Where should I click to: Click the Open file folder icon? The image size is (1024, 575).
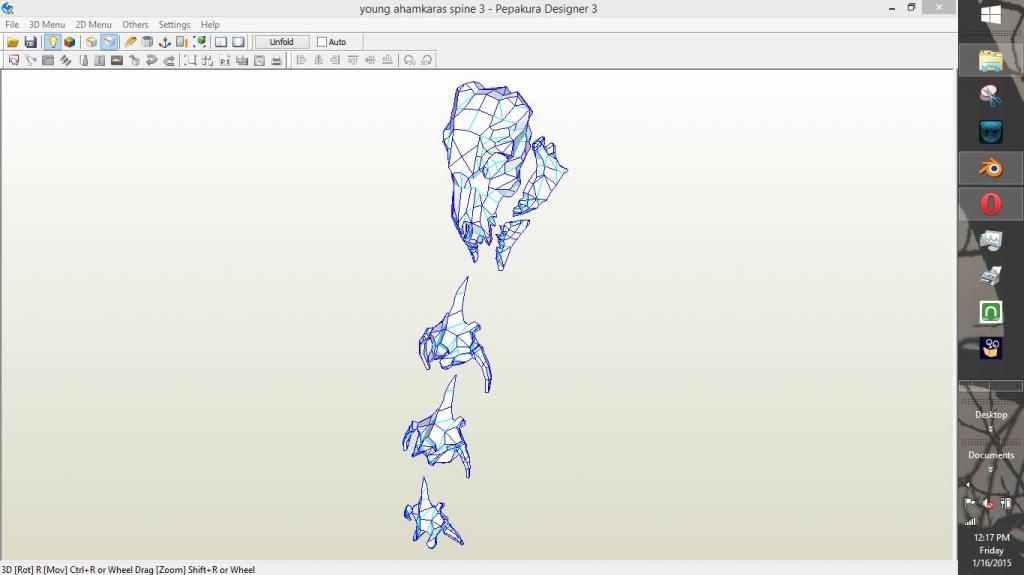point(12,42)
